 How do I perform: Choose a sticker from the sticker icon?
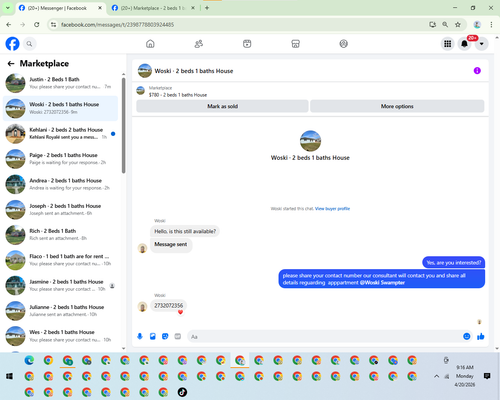click(x=165, y=336)
